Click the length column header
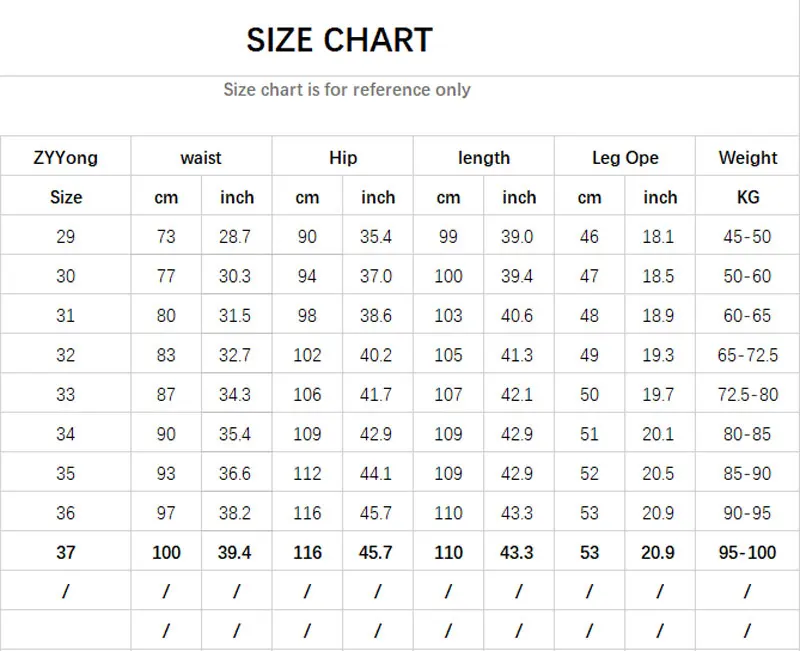 coord(483,158)
